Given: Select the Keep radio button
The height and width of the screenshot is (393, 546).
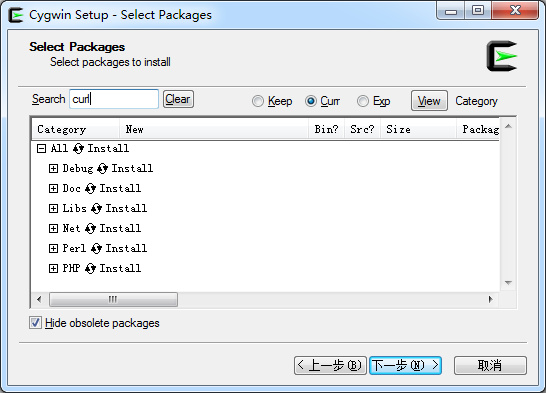Looking at the screenshot, I should [x=258, y=101].
